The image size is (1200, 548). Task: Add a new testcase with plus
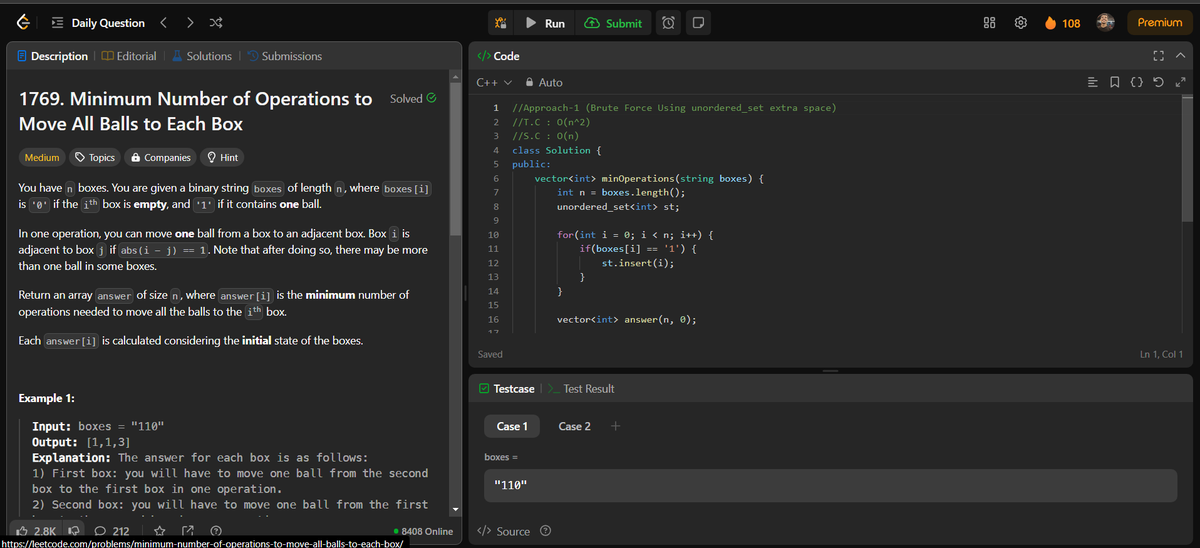tap(615, 426)
